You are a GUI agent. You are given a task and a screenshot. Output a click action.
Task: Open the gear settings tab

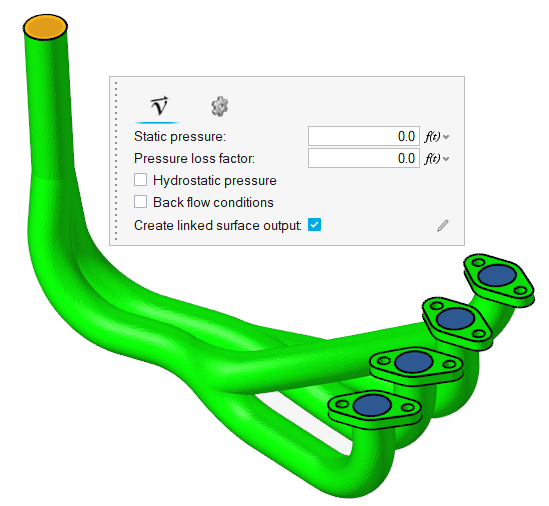point(220,106)
